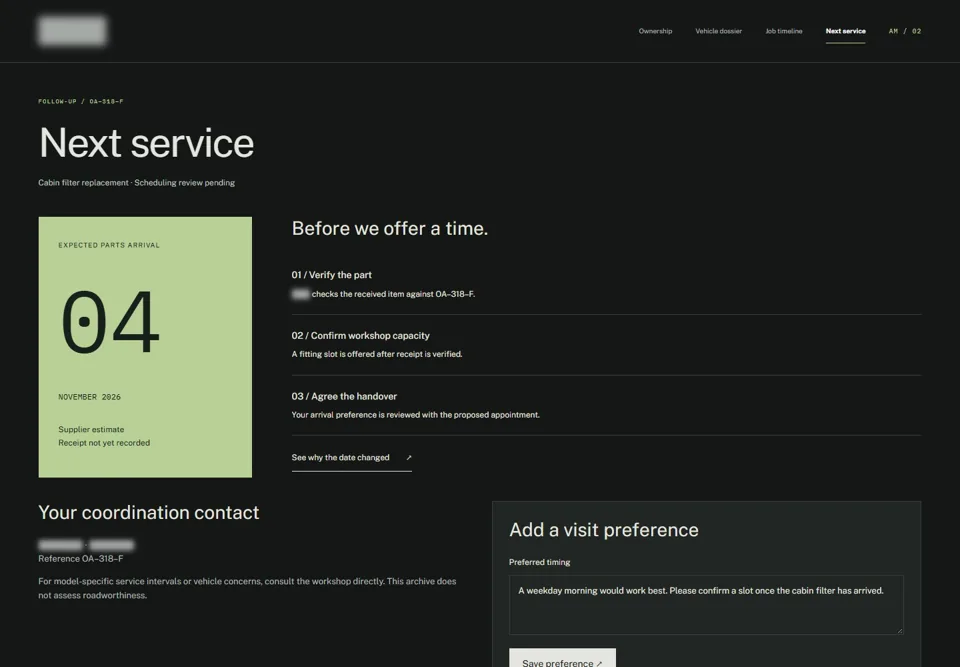Save the visit preference

click(562, 658)
